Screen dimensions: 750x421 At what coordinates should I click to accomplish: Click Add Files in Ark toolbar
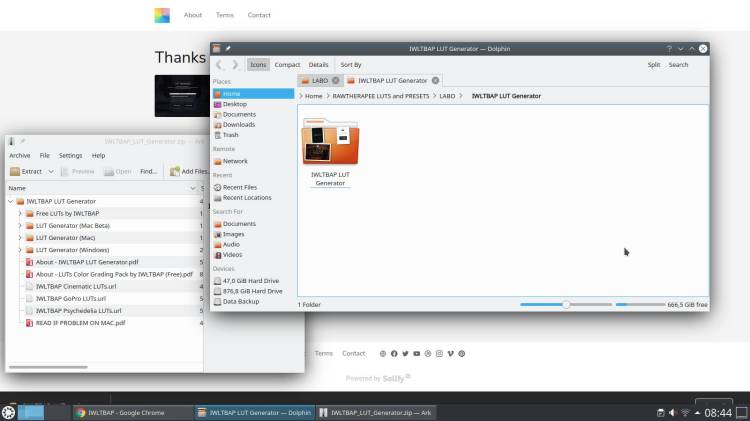pyautogui.click(x=188, y=171)
